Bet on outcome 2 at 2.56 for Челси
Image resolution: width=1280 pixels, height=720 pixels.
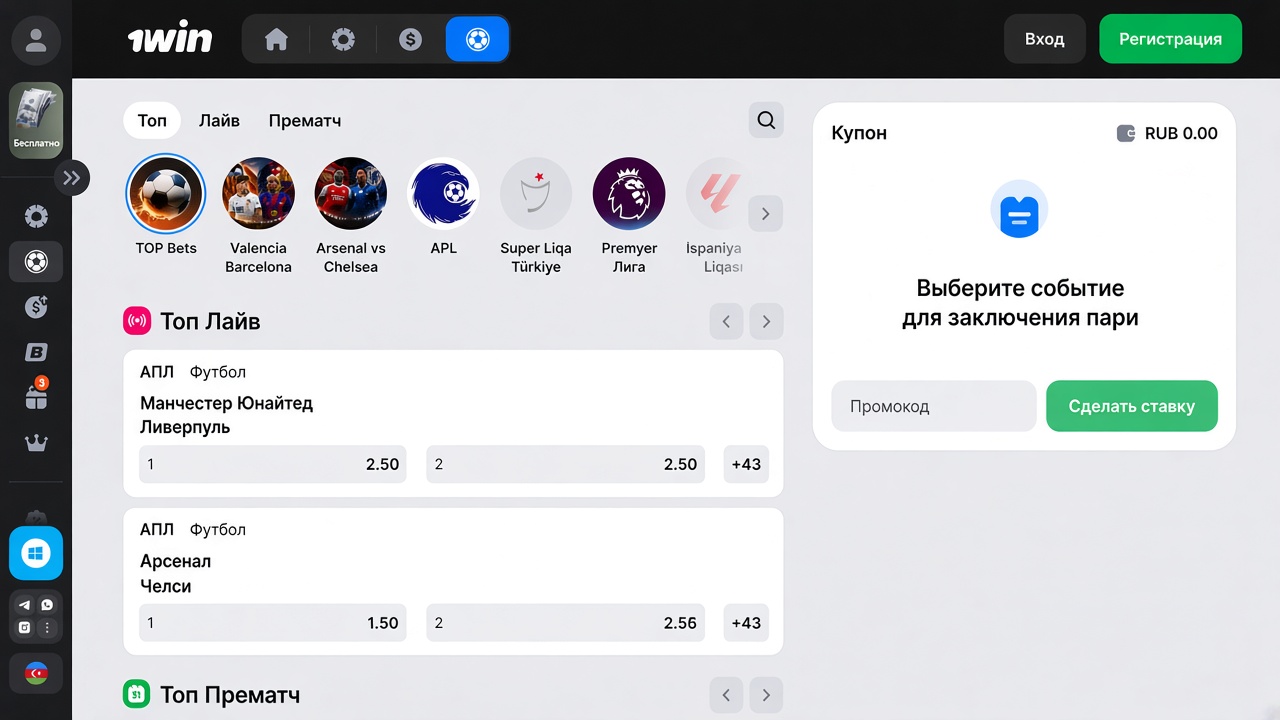[x=566, y=623]
